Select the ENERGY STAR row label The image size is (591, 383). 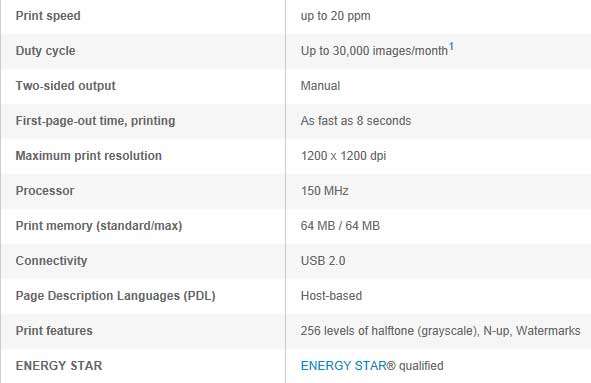coord(59,366)
